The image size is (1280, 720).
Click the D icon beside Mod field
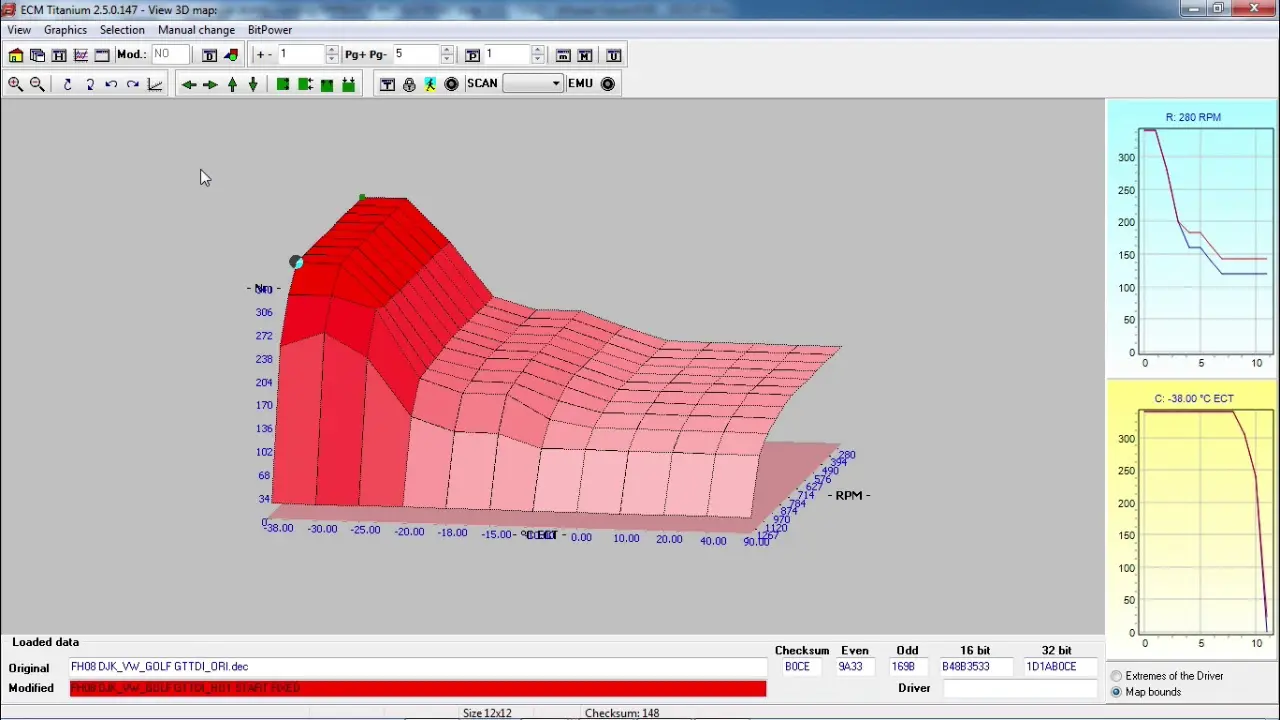pos(210,56)
